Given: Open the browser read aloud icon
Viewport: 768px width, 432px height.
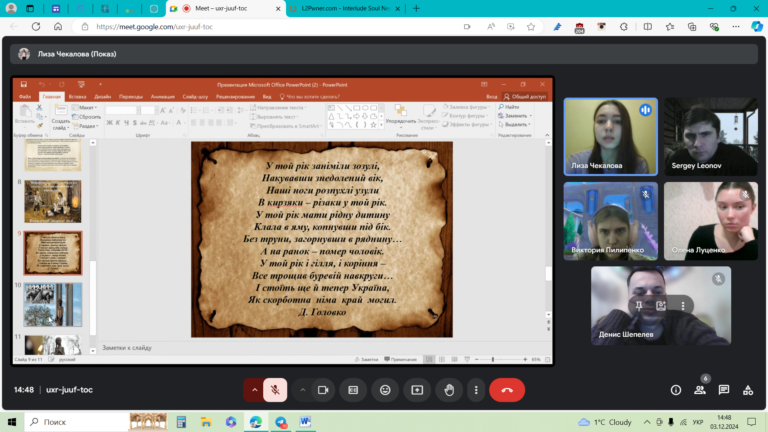Looking at the screenshot, I should [491, 26].
